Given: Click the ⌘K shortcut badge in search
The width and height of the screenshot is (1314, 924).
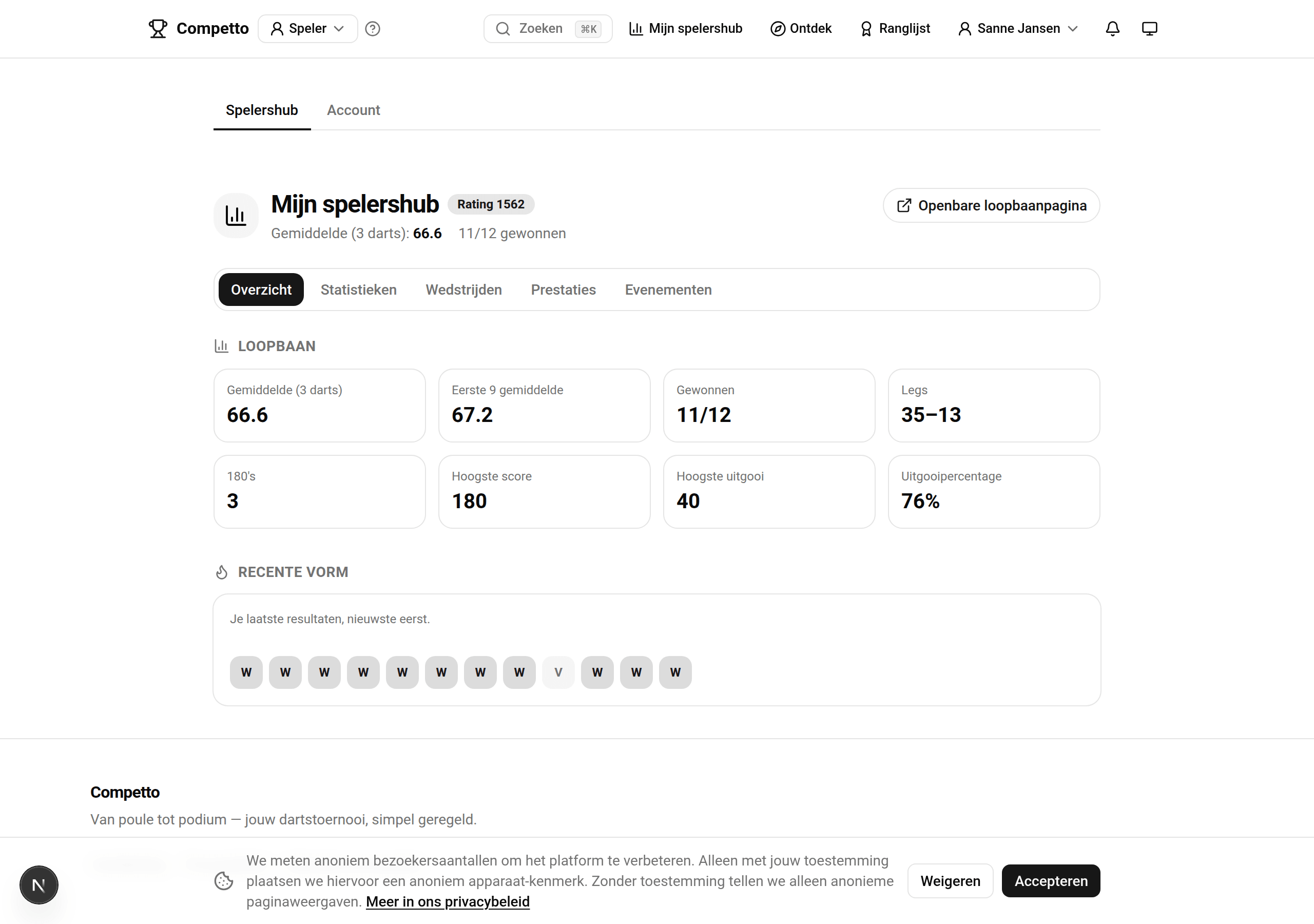Looking at the screenshot, I should coord(588,29).
